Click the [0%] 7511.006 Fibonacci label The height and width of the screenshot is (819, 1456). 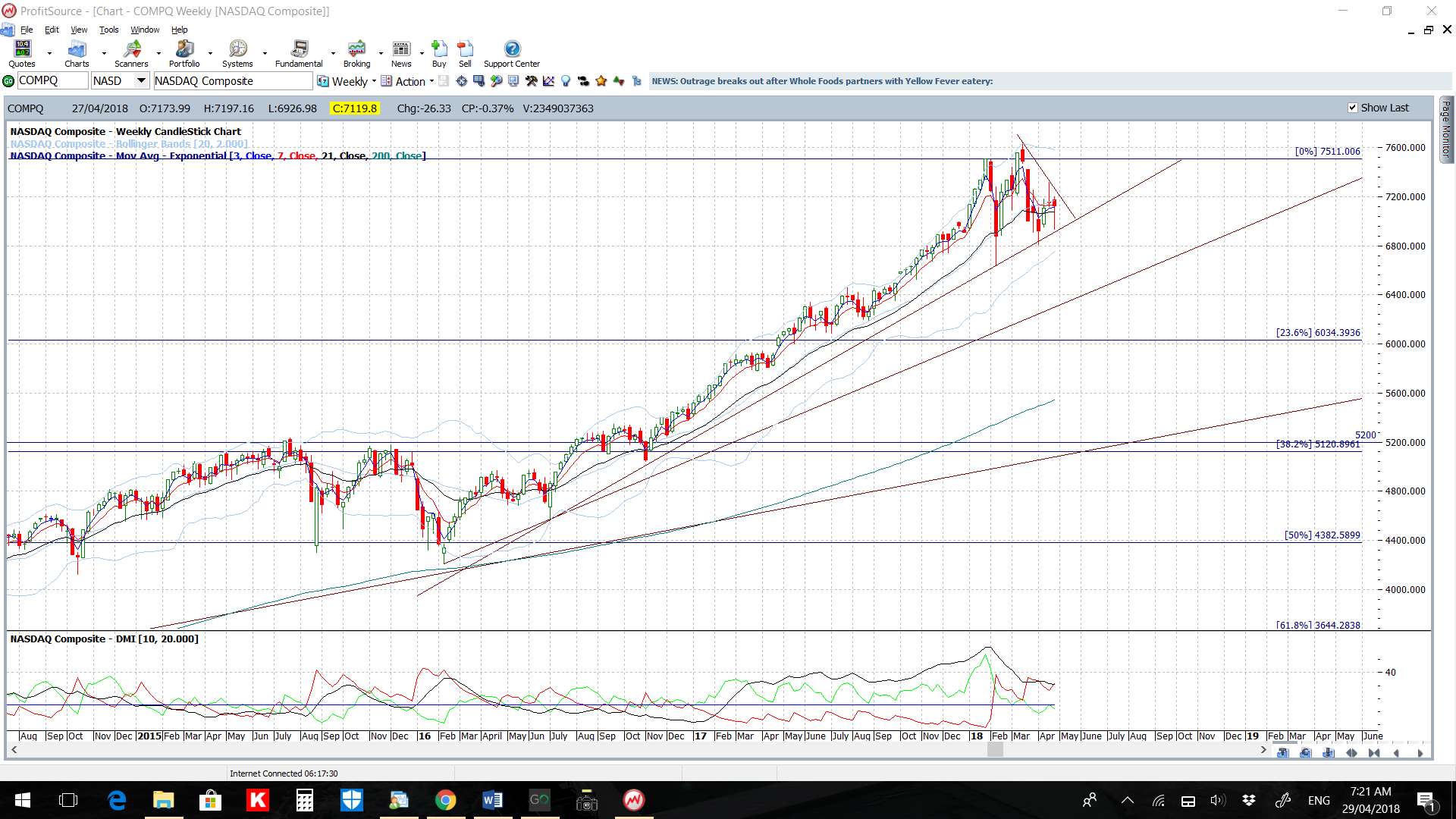pyautogui.click(x=1327, y=152)
